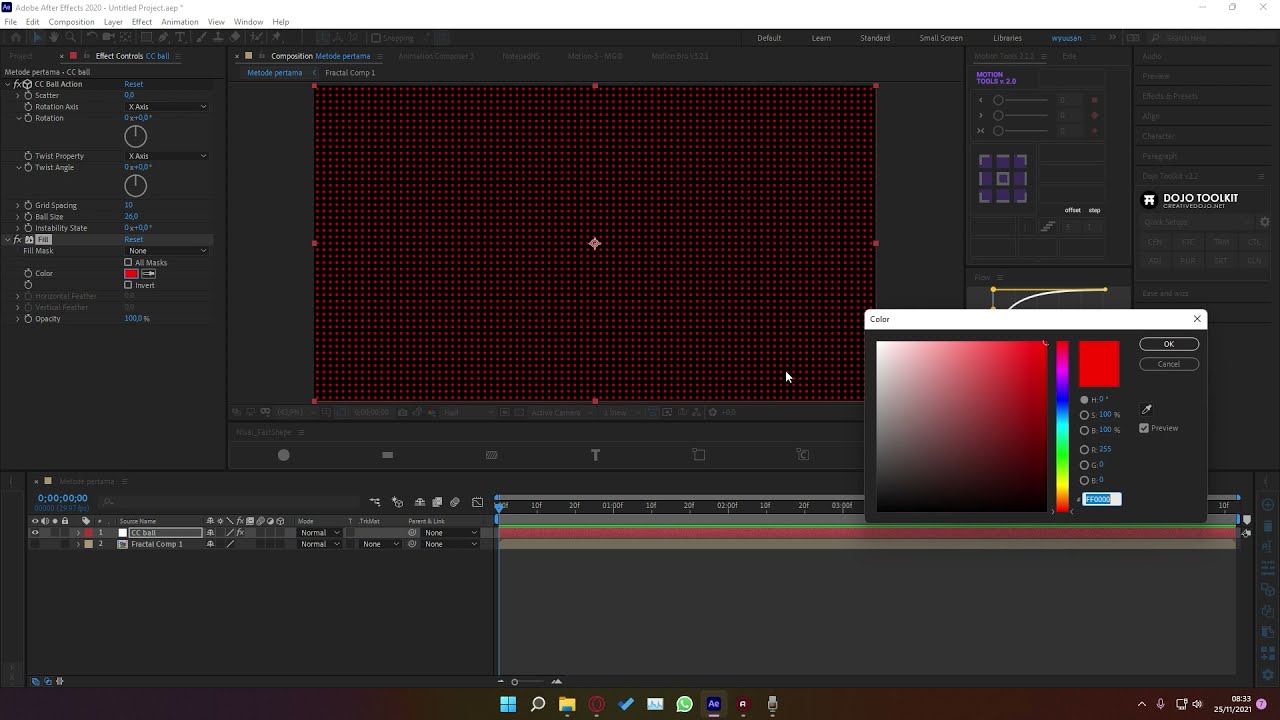Reset the Fill effect

133,240
